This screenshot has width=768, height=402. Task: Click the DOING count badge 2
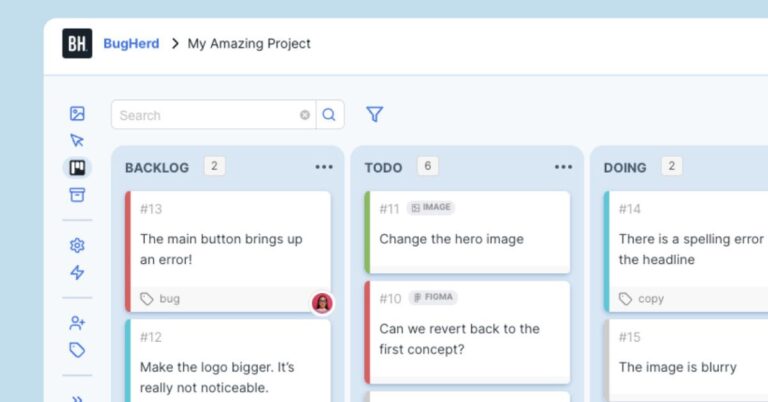tap(672, 166)
